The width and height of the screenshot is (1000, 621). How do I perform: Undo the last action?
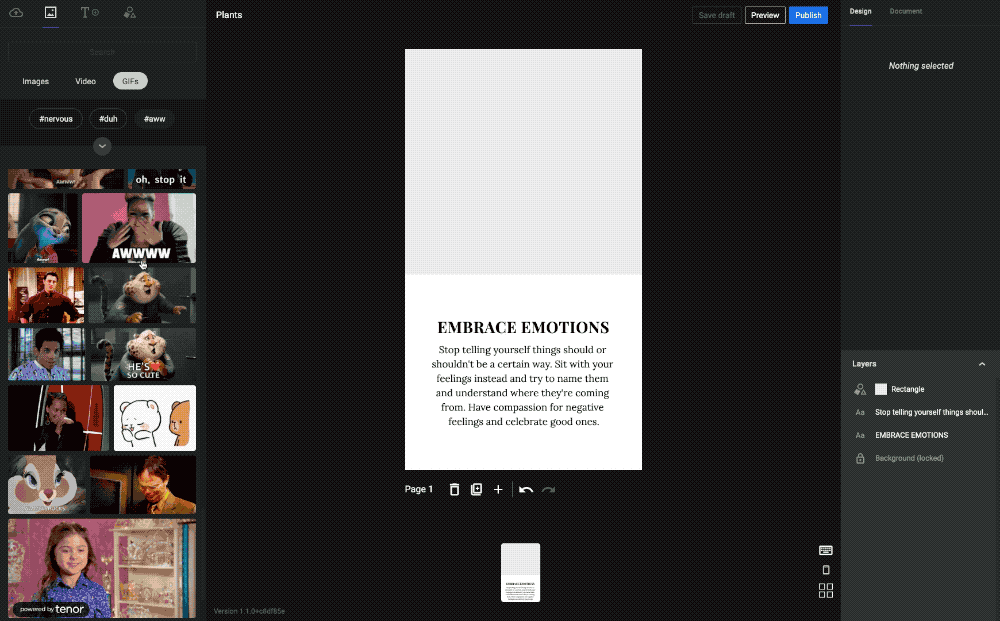point(526,489)
